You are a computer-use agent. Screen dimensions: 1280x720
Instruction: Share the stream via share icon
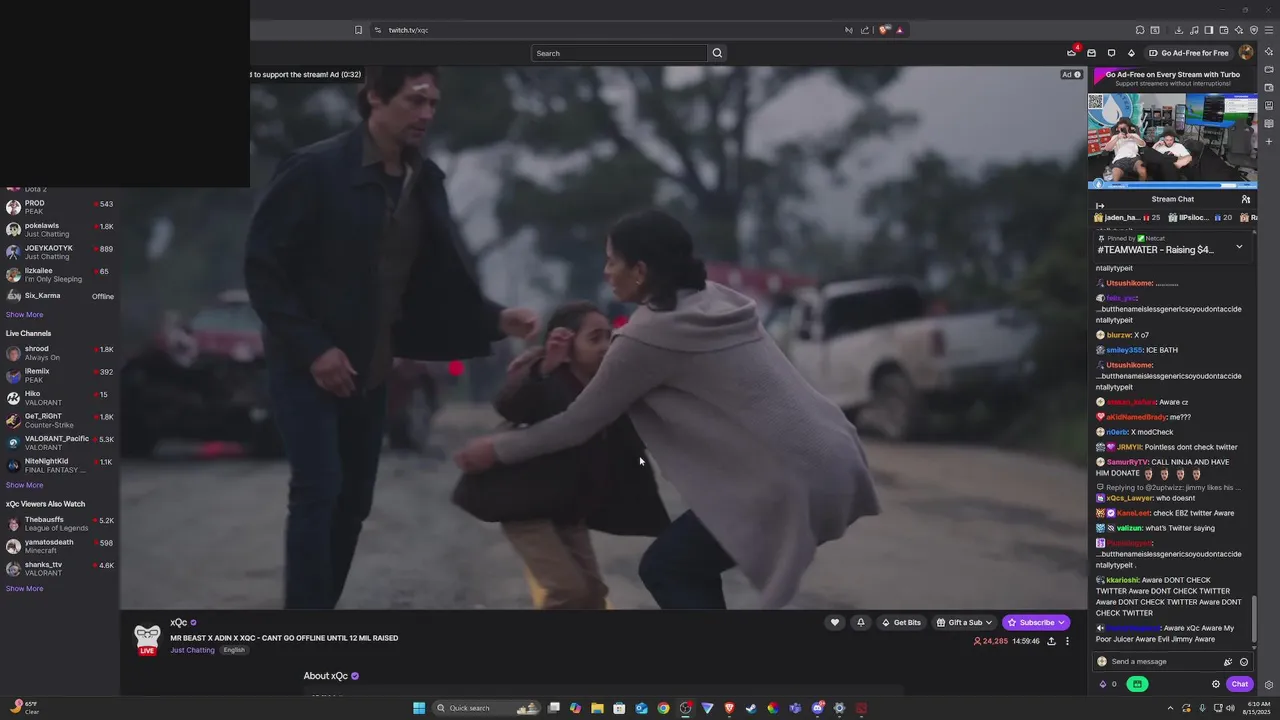[1051, 641]
